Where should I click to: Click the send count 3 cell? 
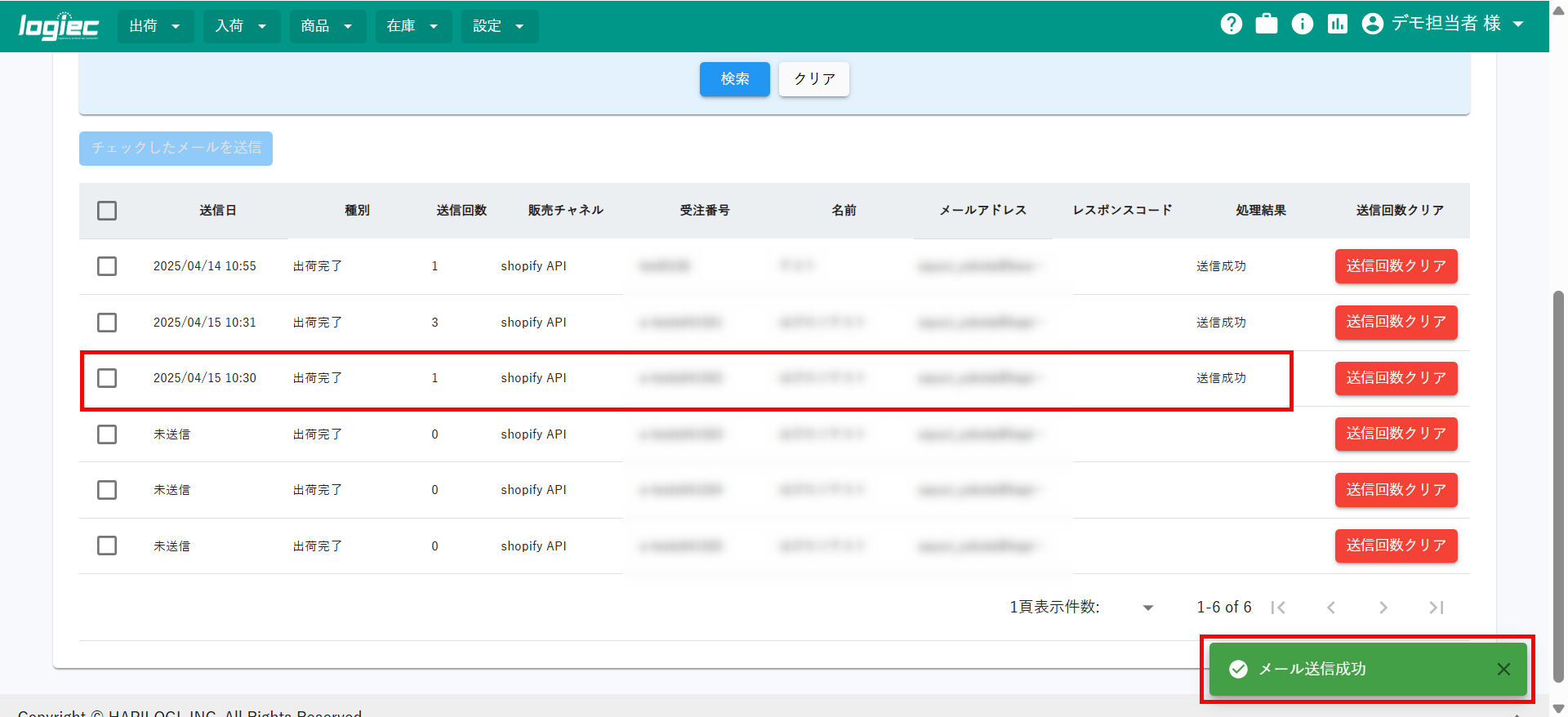(x=435, y=323)
